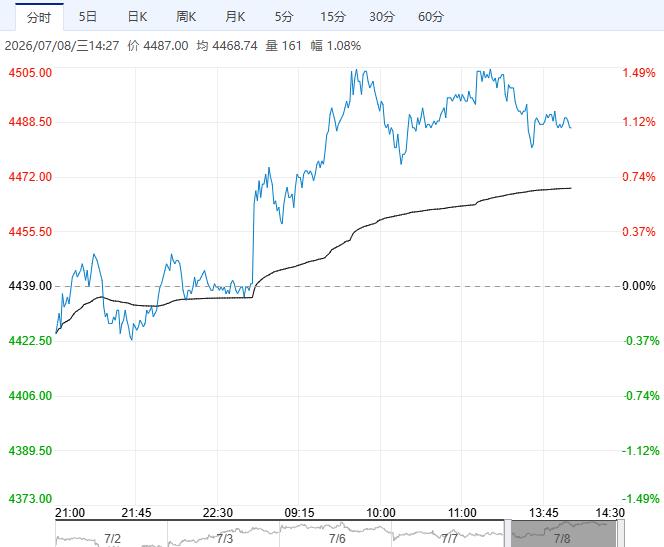The width and height of the screenshot is (664, 547).
Task: Click the right handle of the range selector
Action: [x=620, y=533]
